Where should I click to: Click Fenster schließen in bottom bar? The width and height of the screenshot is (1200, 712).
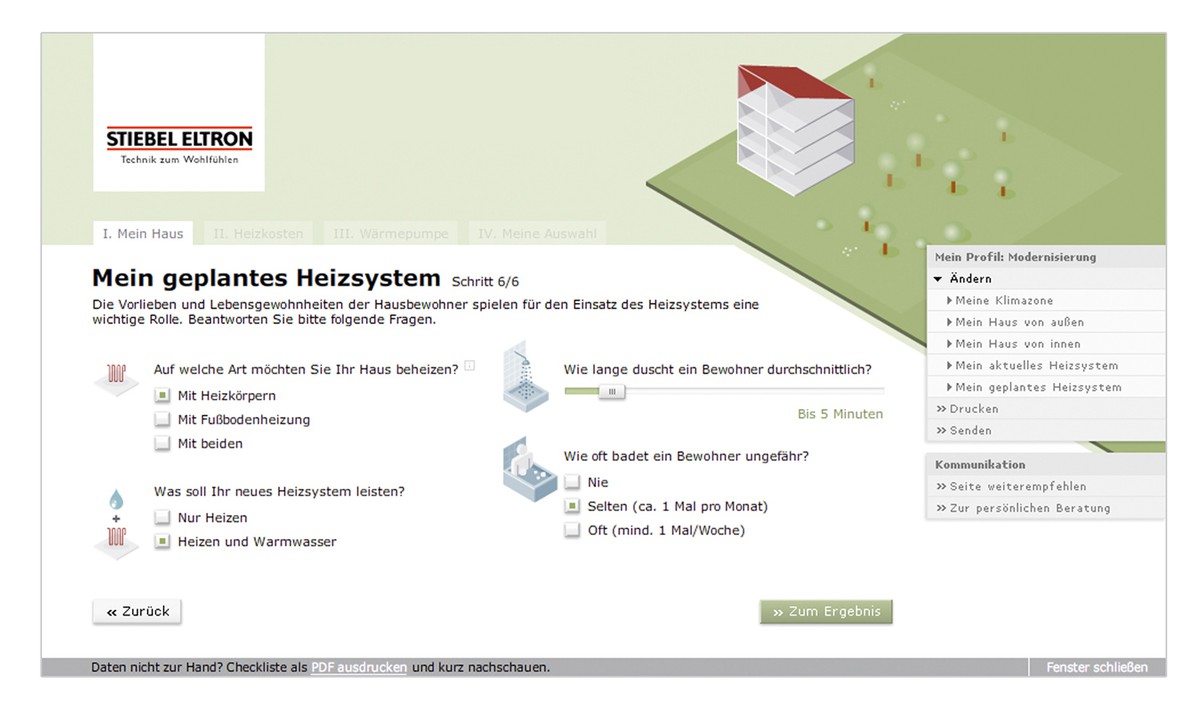point(1097,667)
